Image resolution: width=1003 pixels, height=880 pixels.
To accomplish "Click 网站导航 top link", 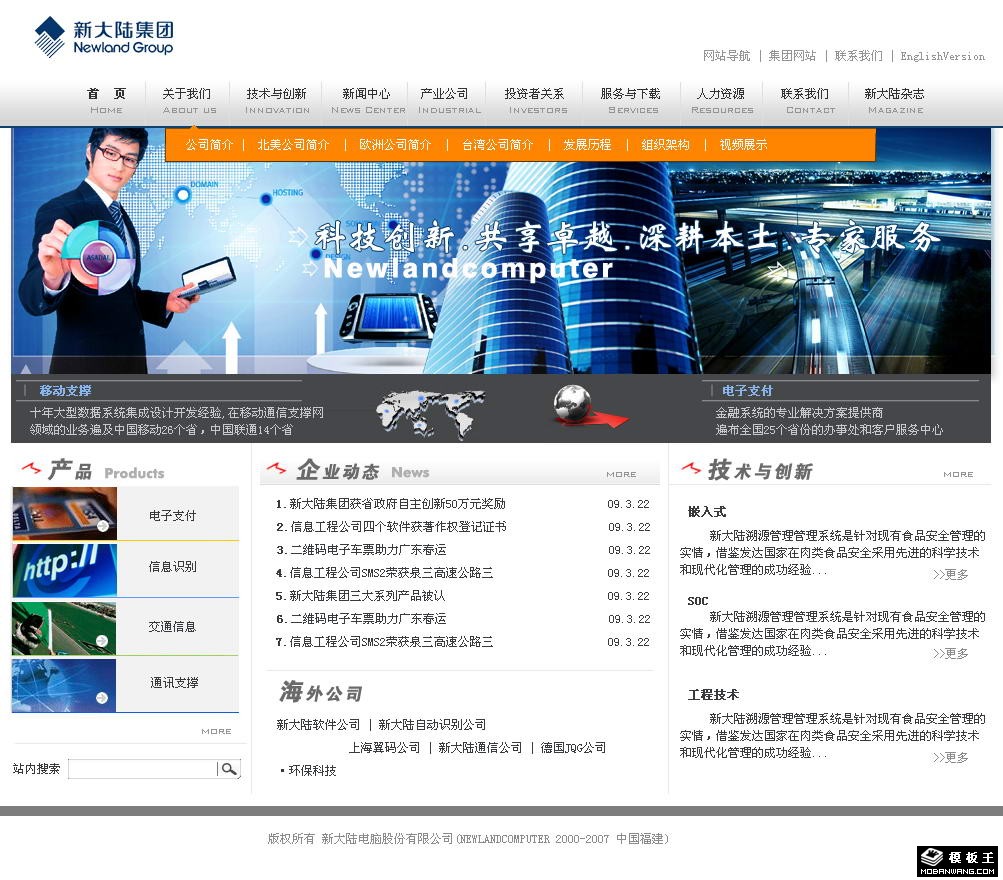I will [x=727, y=56].
